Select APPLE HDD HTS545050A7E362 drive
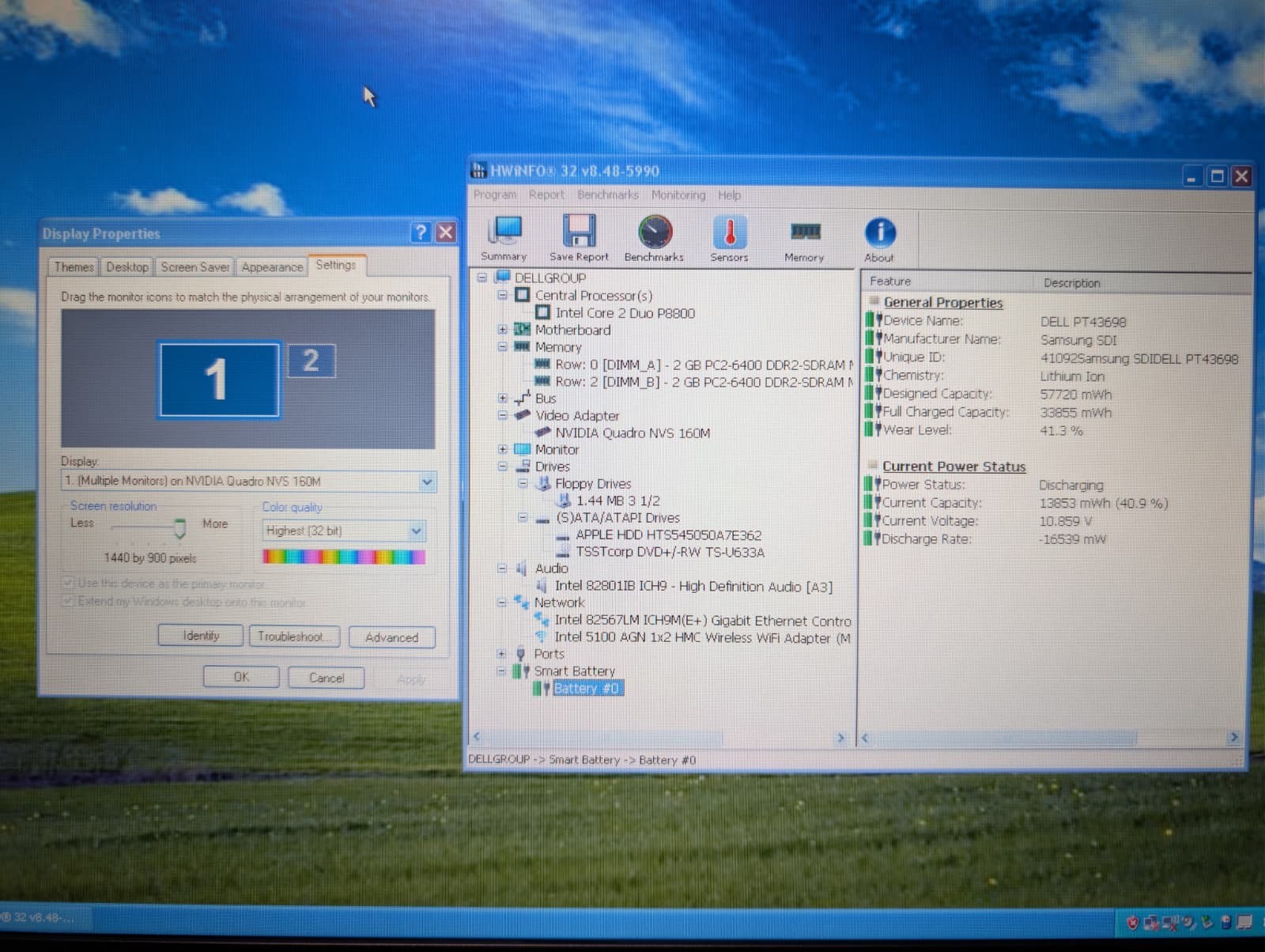Screen dimensions: 1265x952 pos(668,535)
